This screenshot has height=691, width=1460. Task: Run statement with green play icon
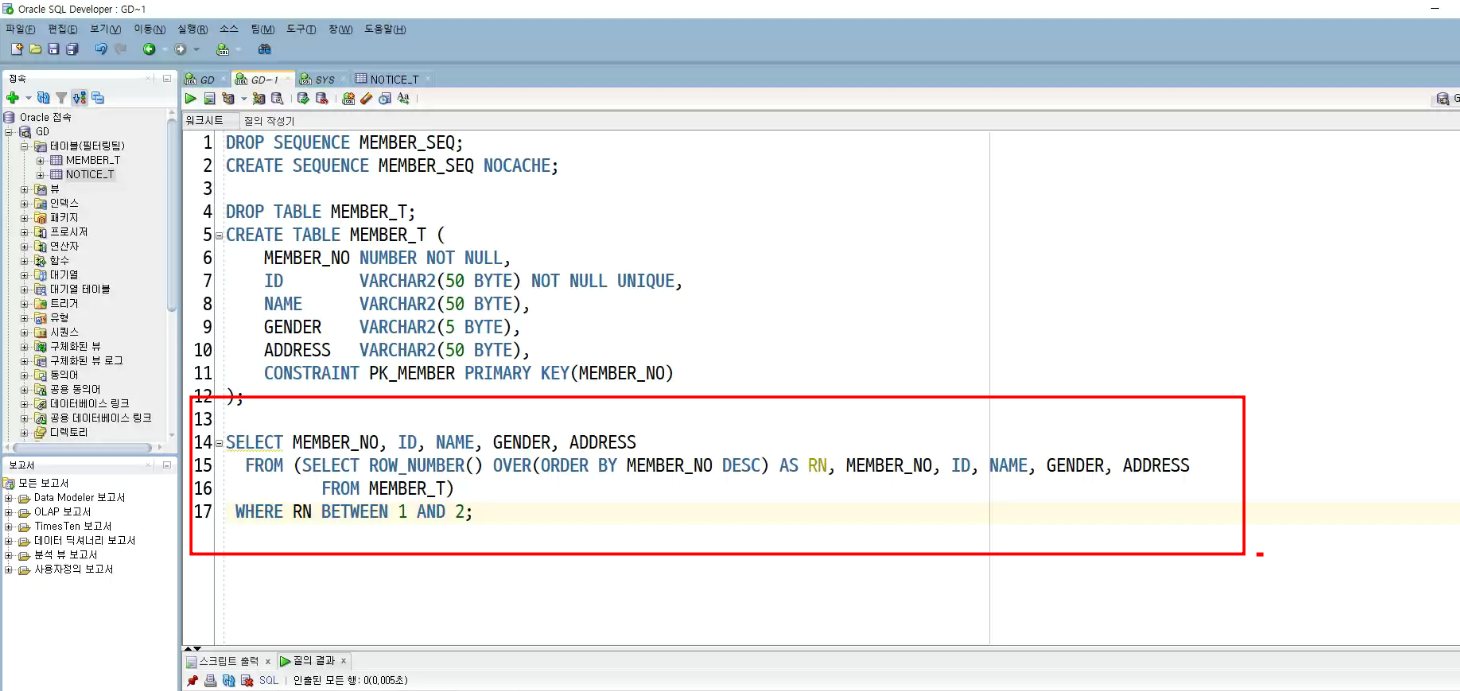point(191,98)
